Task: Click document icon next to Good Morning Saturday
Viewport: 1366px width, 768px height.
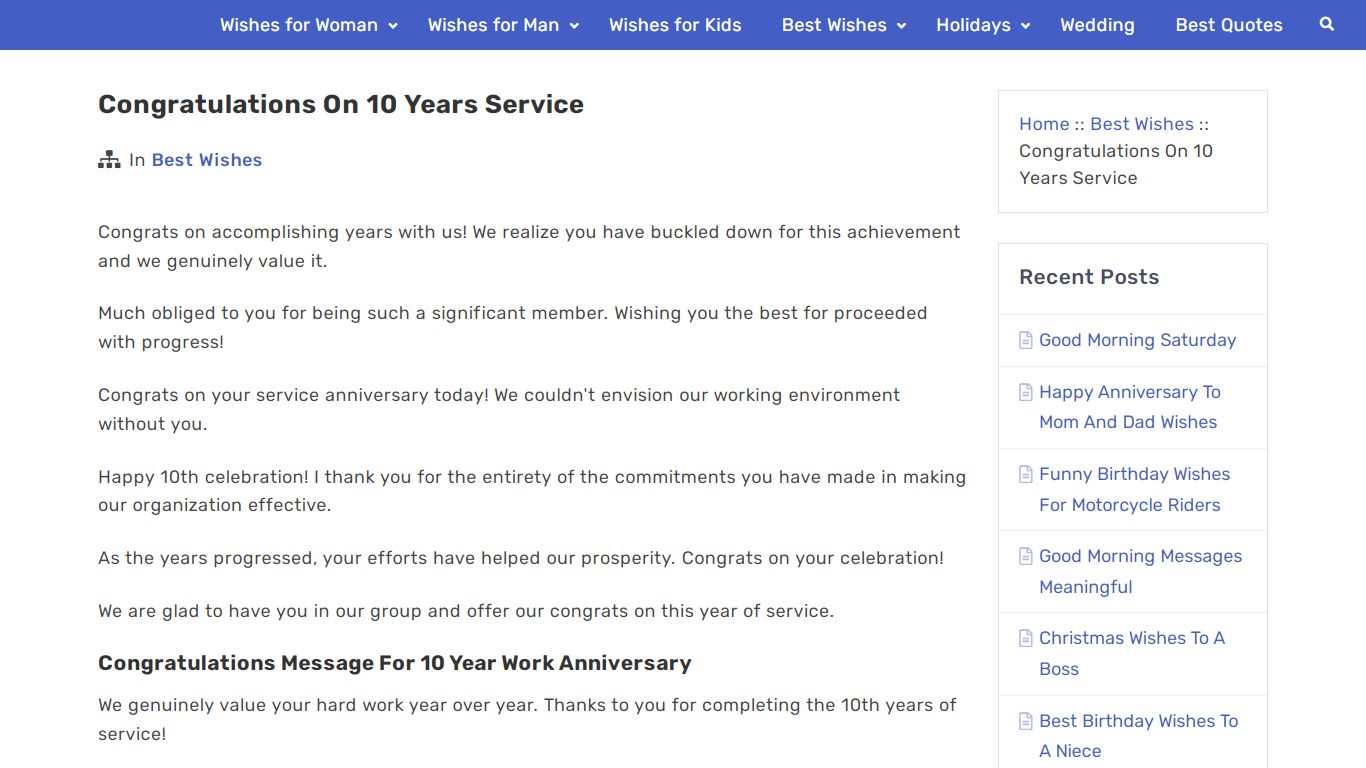Action: tap(1025, 340)
